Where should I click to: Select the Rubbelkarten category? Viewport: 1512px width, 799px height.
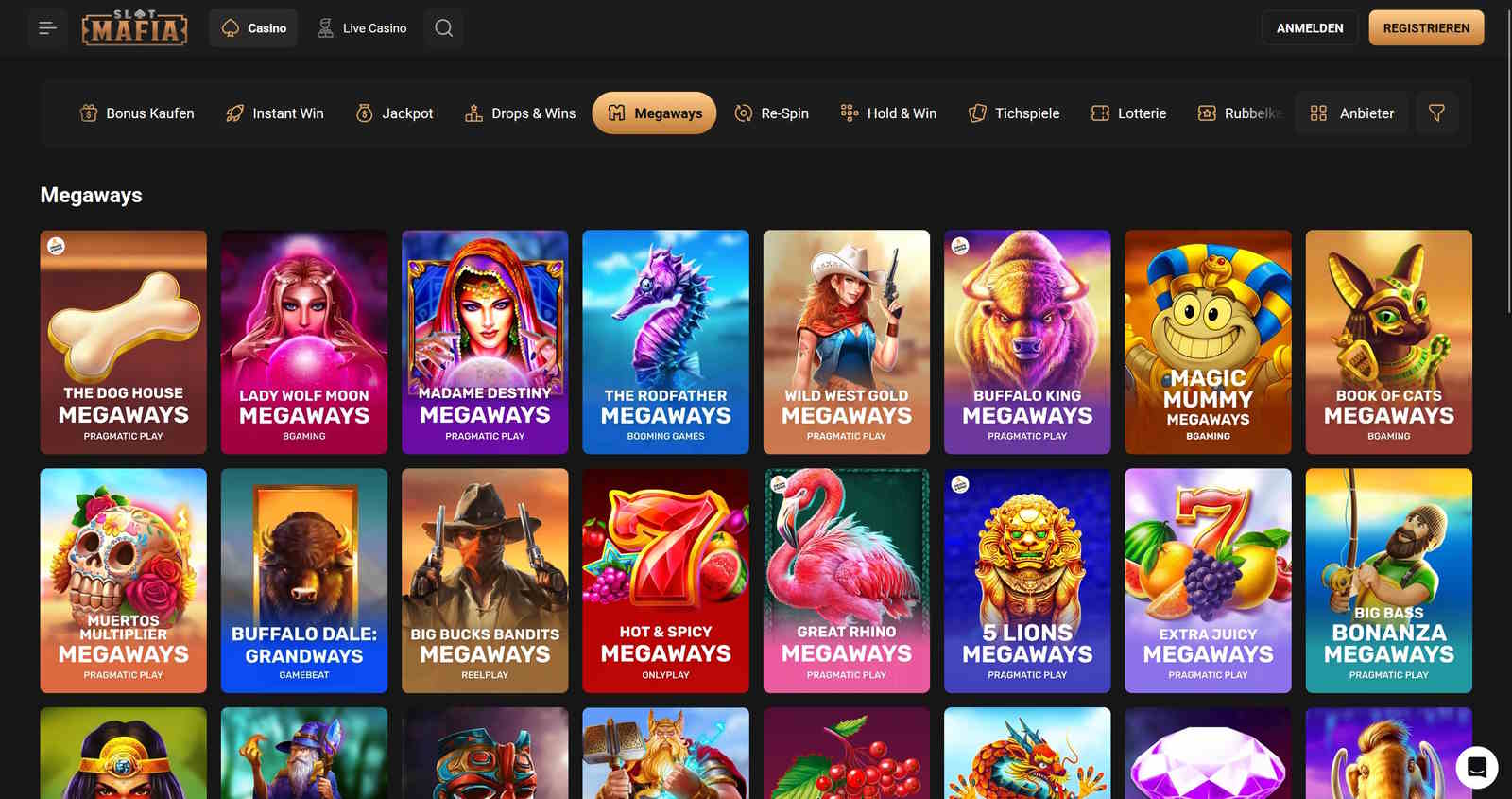[1239, 113]
